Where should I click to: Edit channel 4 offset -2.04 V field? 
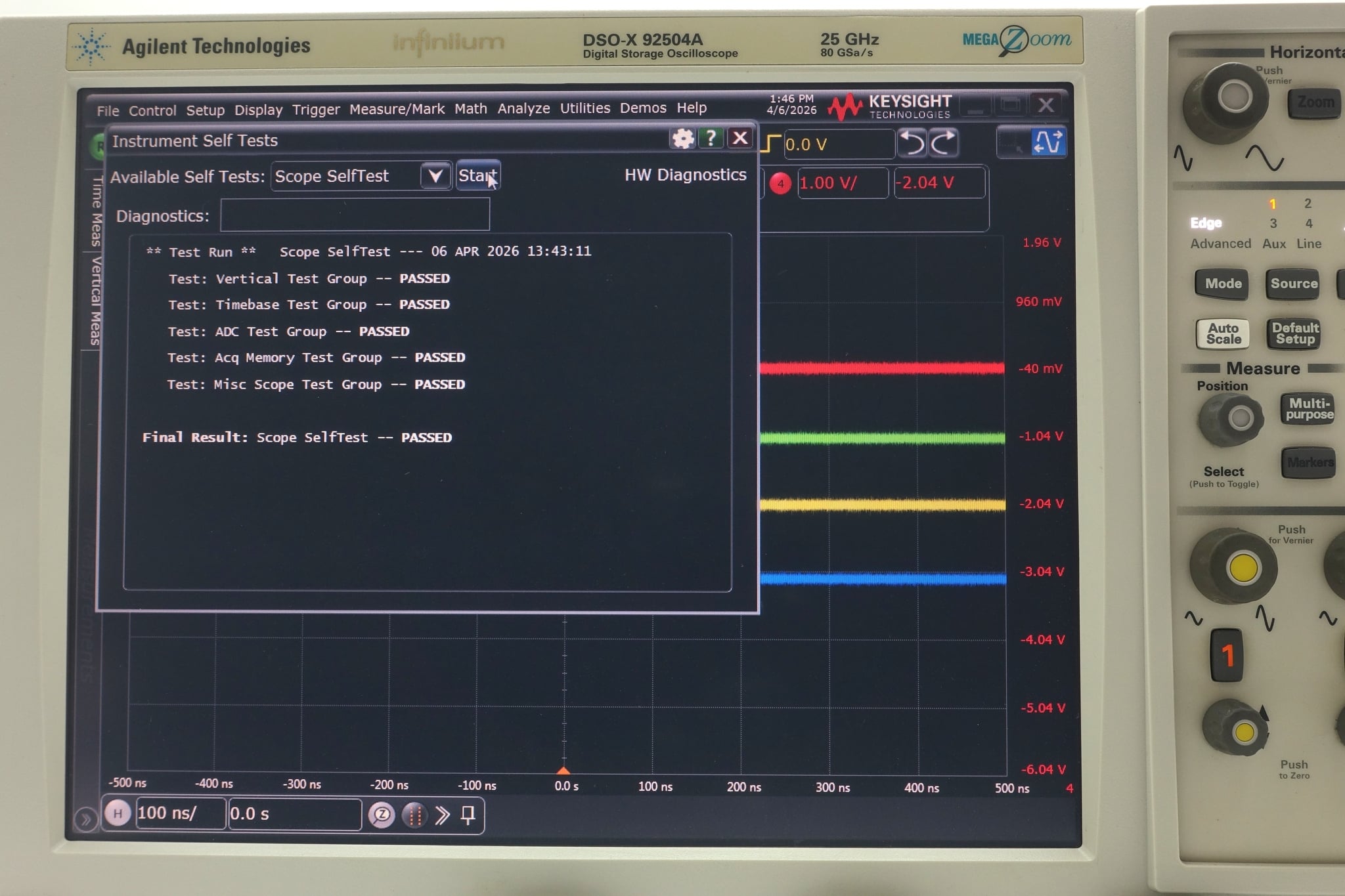939,183
